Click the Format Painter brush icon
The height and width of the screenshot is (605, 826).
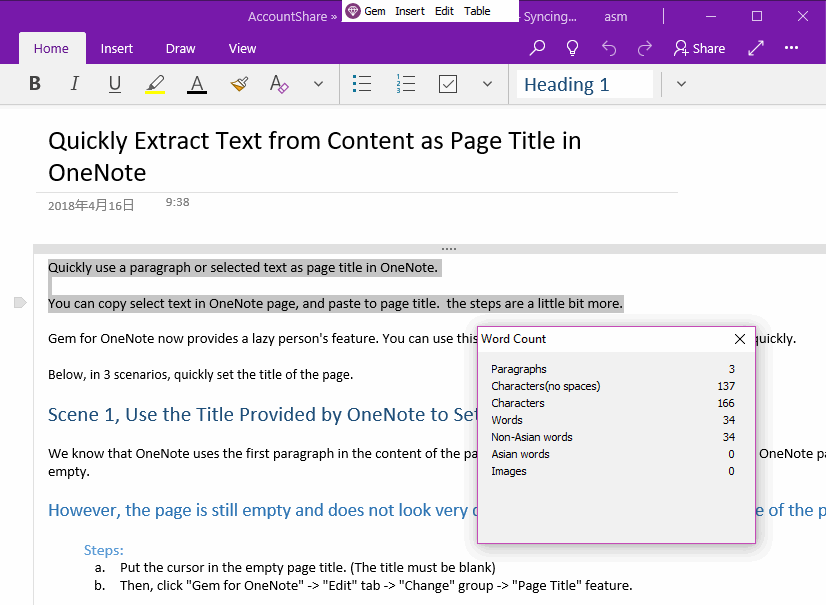point(239,84)
